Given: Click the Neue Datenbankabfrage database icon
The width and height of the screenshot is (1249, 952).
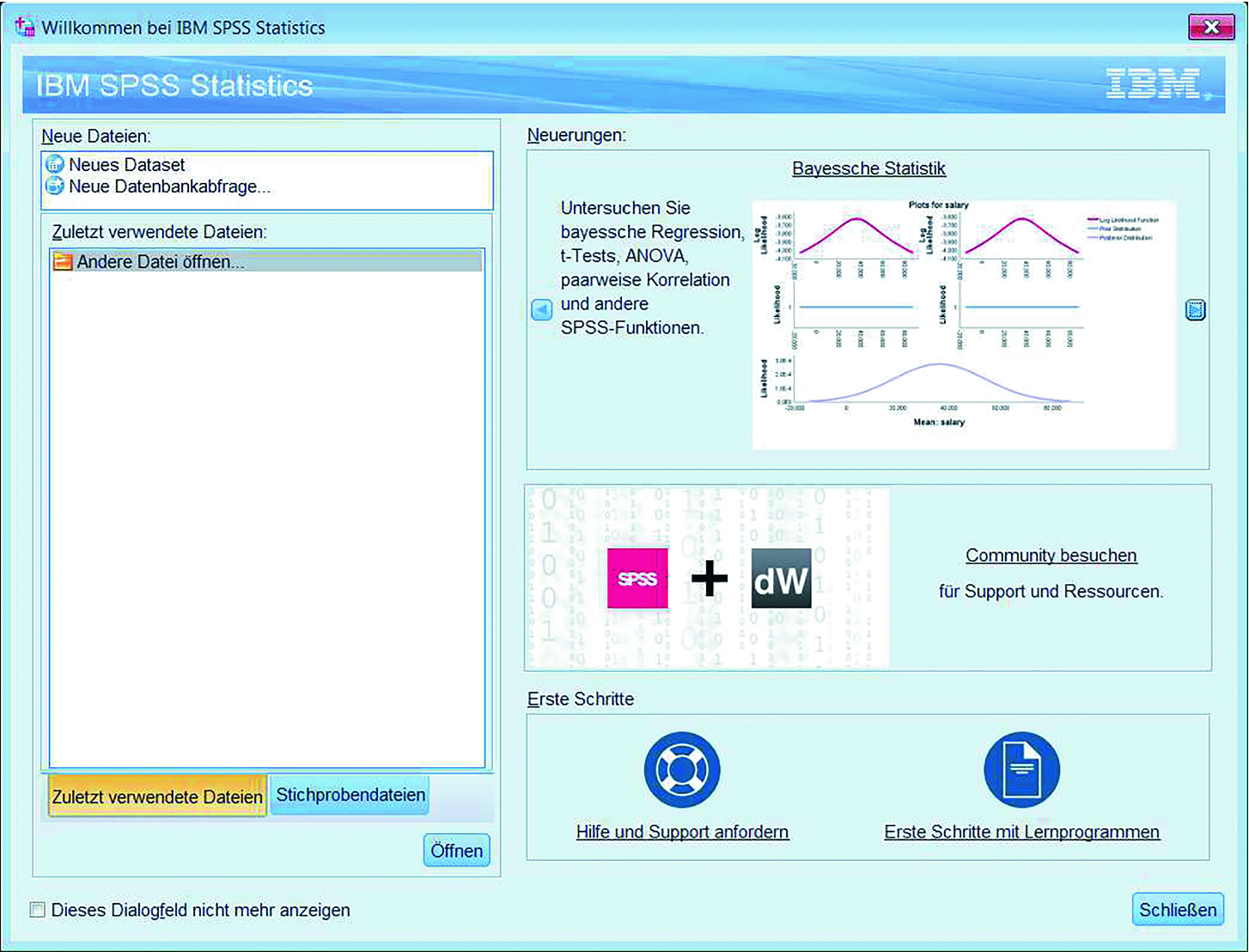Looking at the screenshot, I should 55,186.
